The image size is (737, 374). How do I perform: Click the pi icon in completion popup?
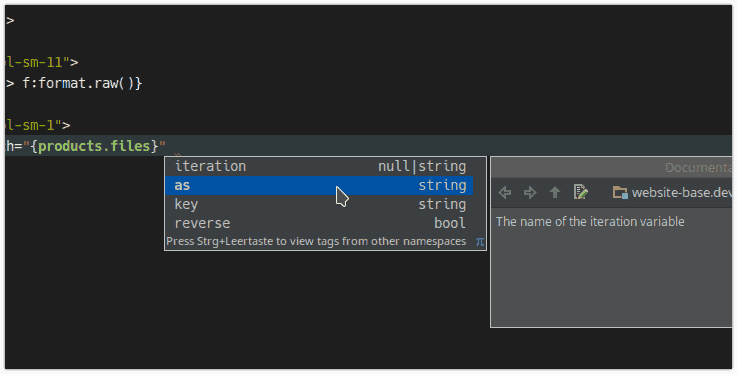479,242
